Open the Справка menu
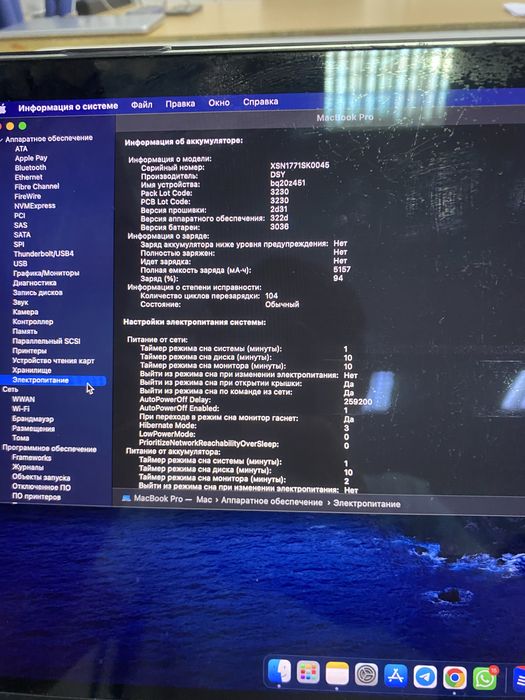525x700 pixels. (261, 102)
